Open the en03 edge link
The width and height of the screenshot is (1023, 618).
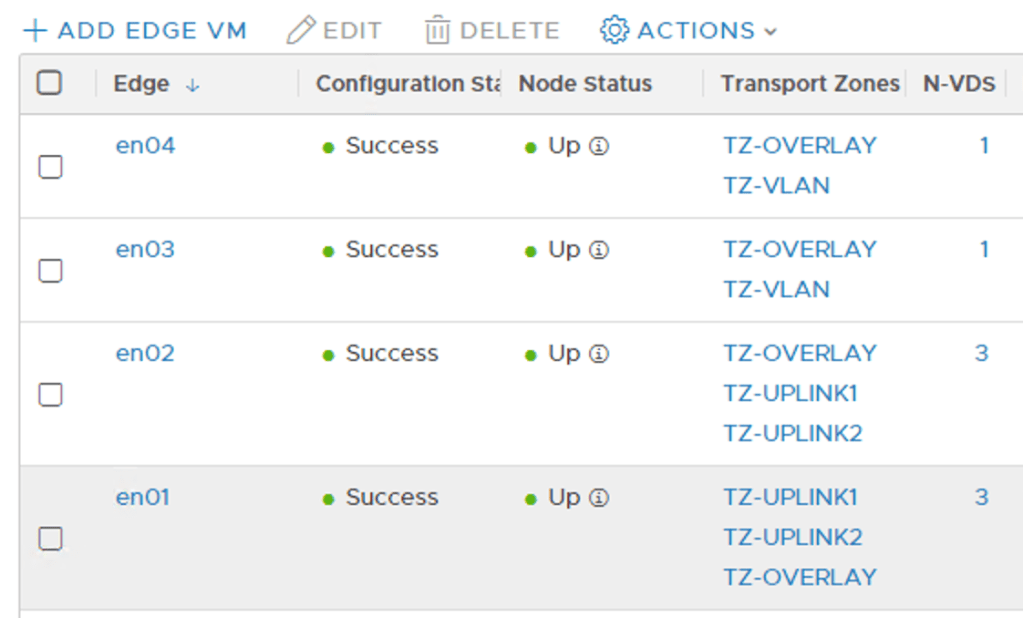click(x=145, y=249)
